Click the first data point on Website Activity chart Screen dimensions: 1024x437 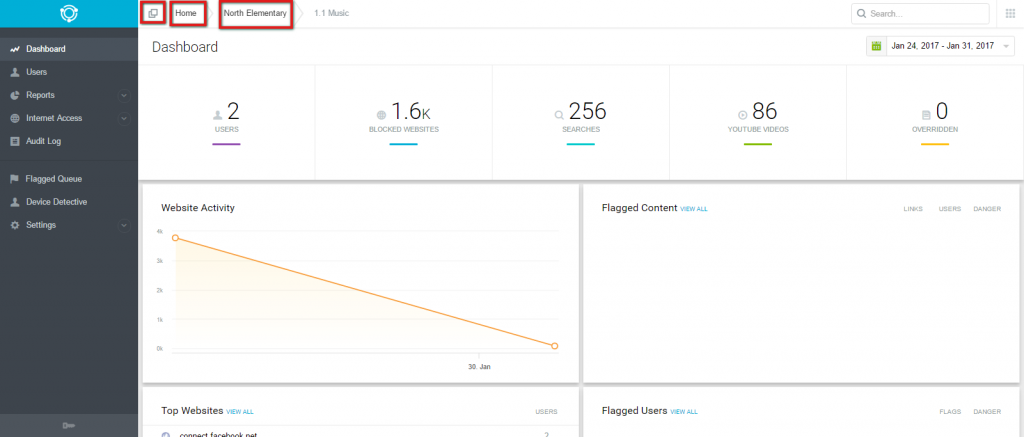click(175, 238)
